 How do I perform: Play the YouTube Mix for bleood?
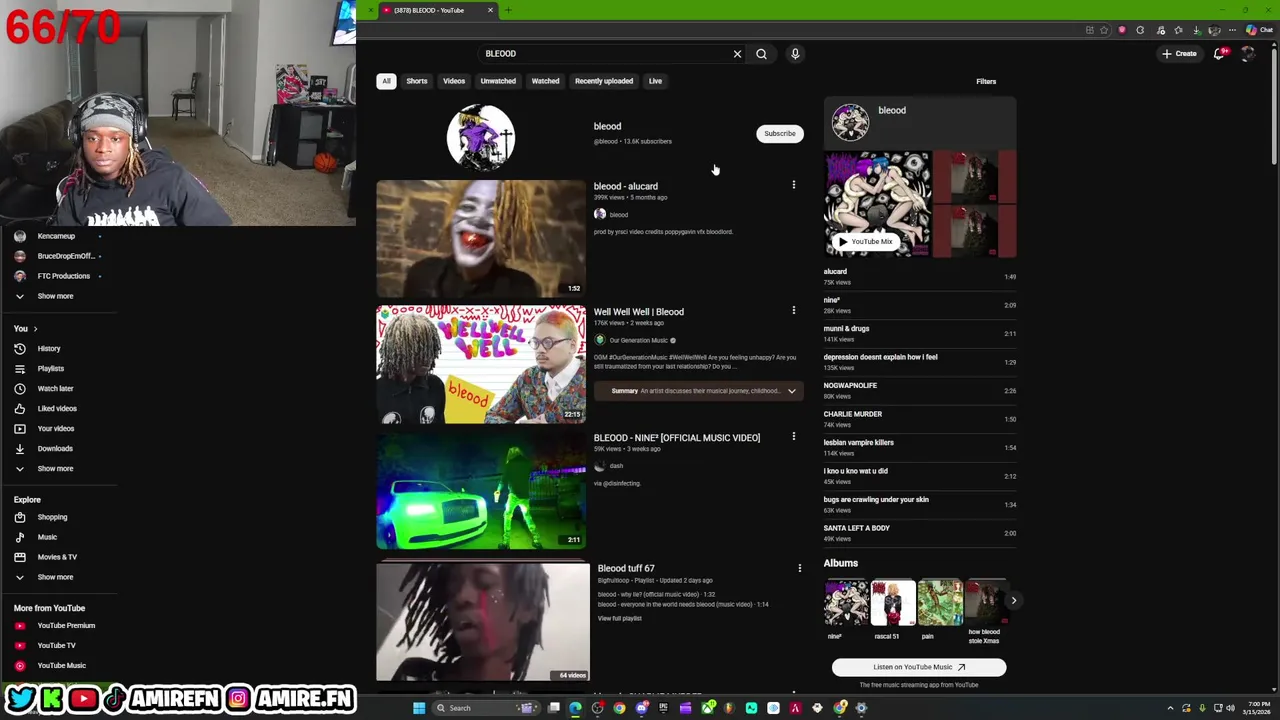pos(866,241)
